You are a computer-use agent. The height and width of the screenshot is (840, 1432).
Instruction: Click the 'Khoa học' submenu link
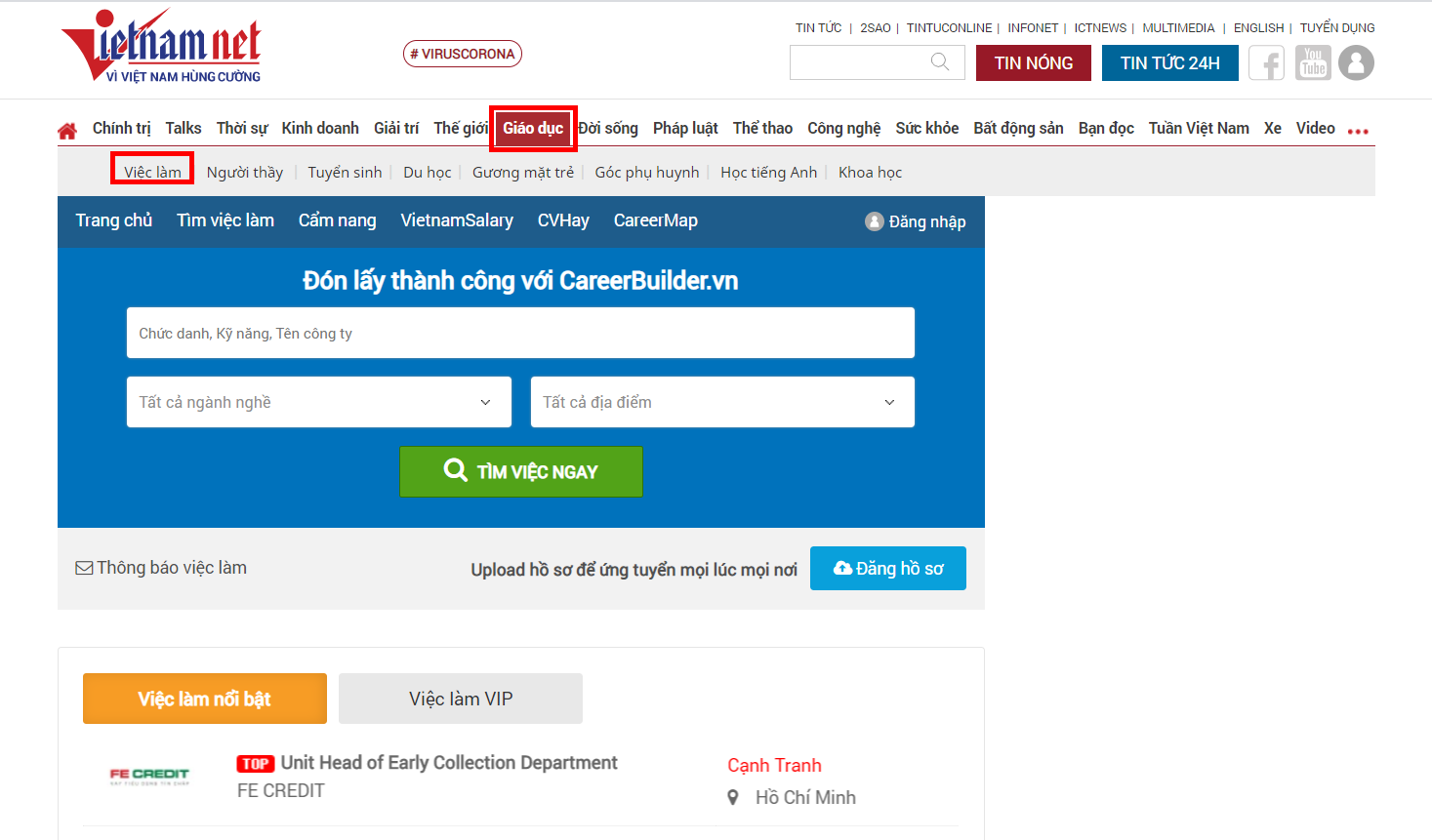point(870,172)
